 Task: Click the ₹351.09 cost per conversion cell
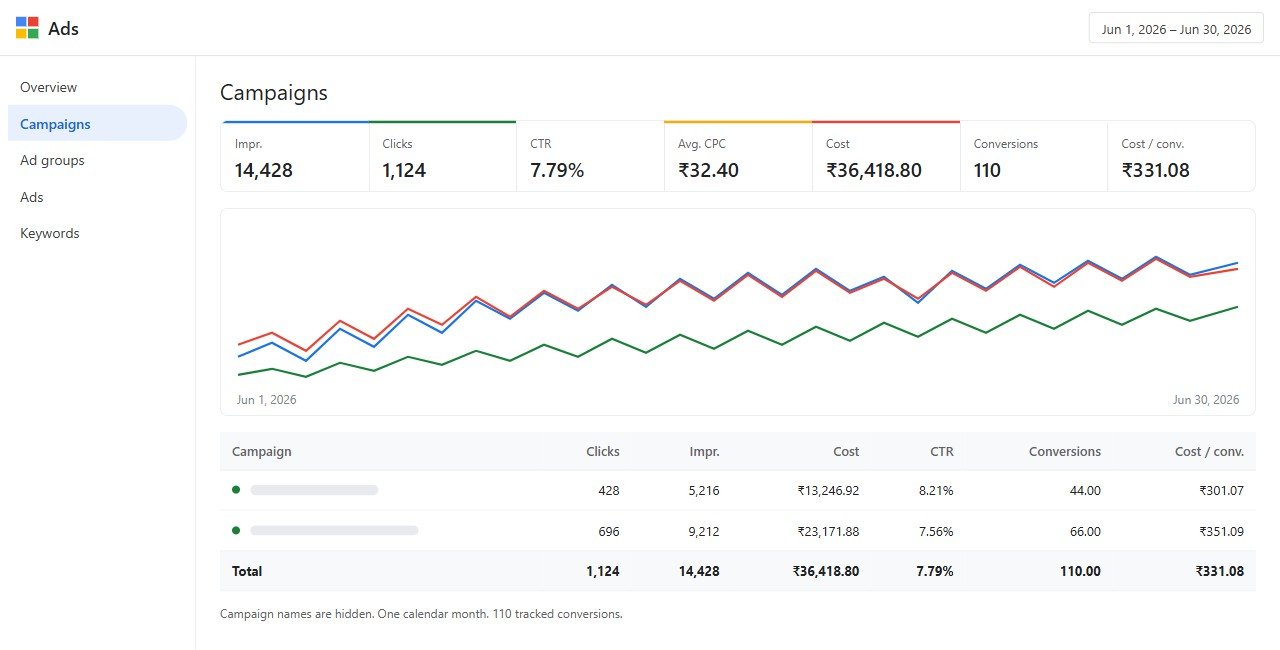click(x=1222, y=531)
